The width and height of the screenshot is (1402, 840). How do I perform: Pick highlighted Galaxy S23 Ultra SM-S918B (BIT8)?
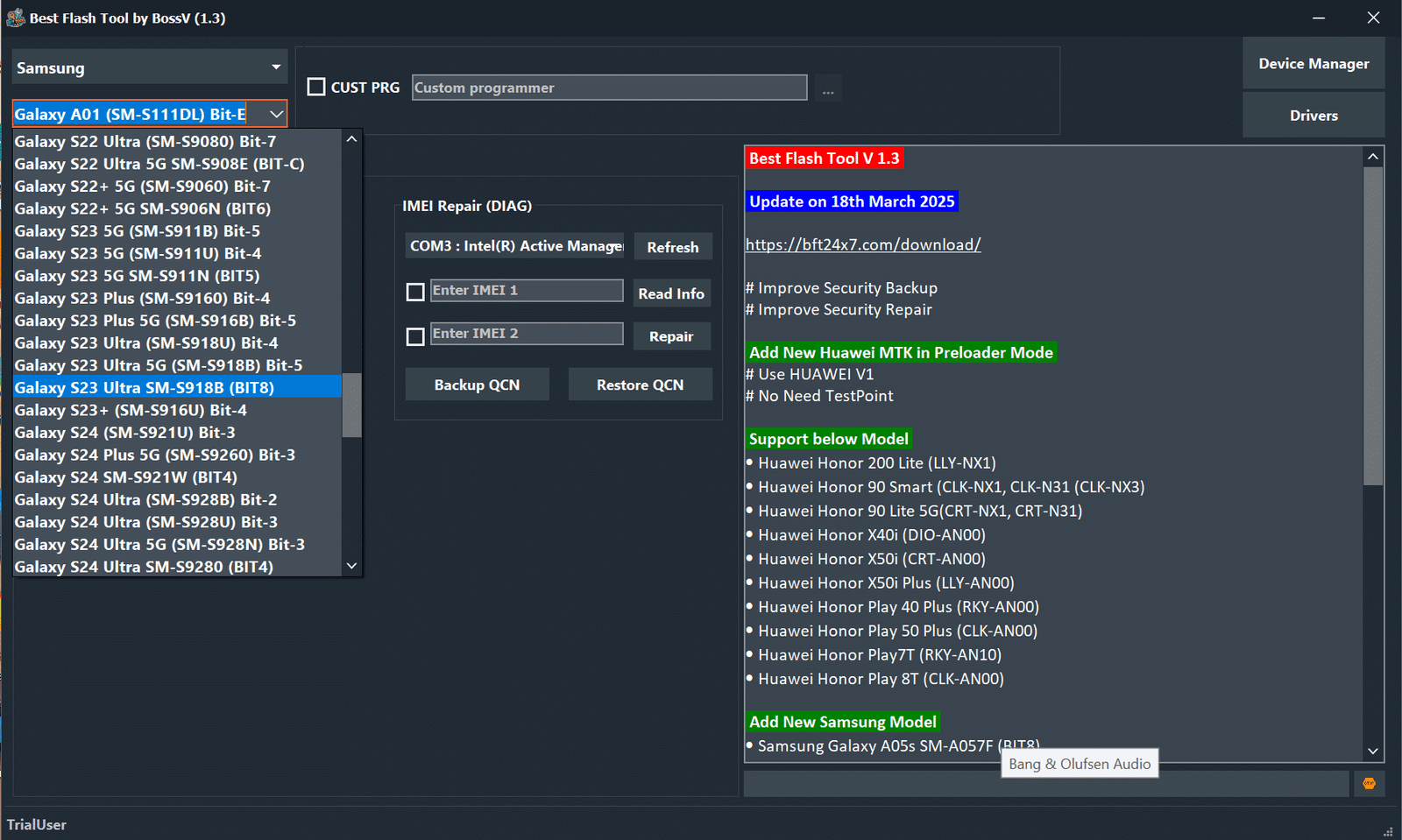click(177, 387)
